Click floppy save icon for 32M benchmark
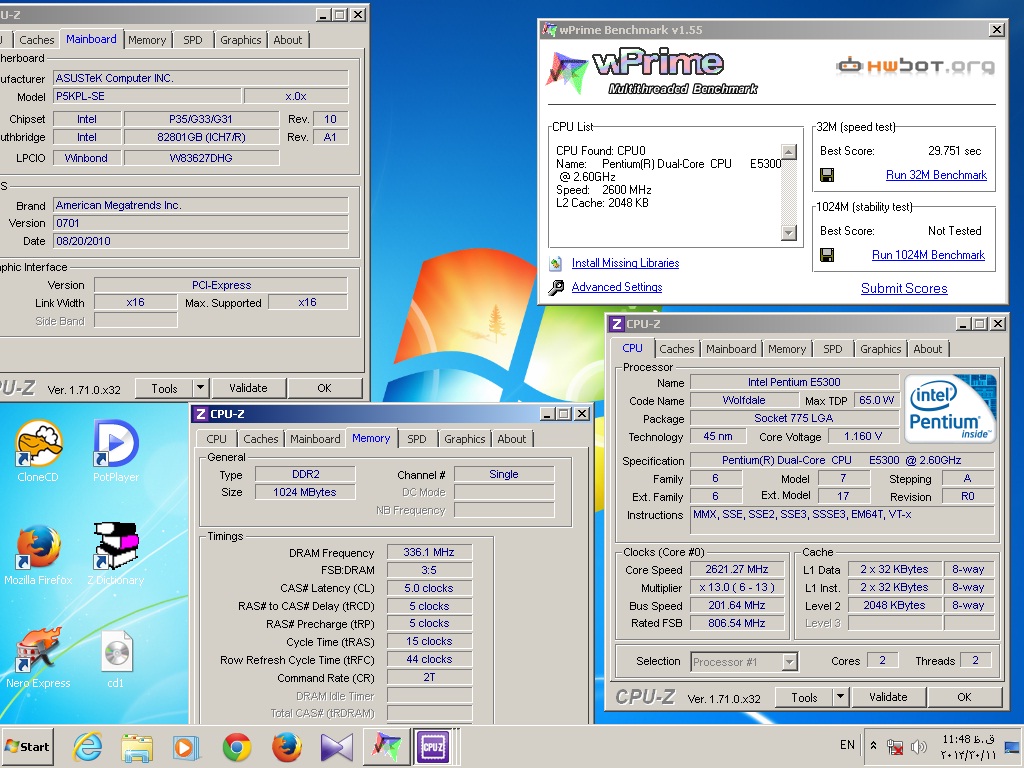 pos(827,175)
